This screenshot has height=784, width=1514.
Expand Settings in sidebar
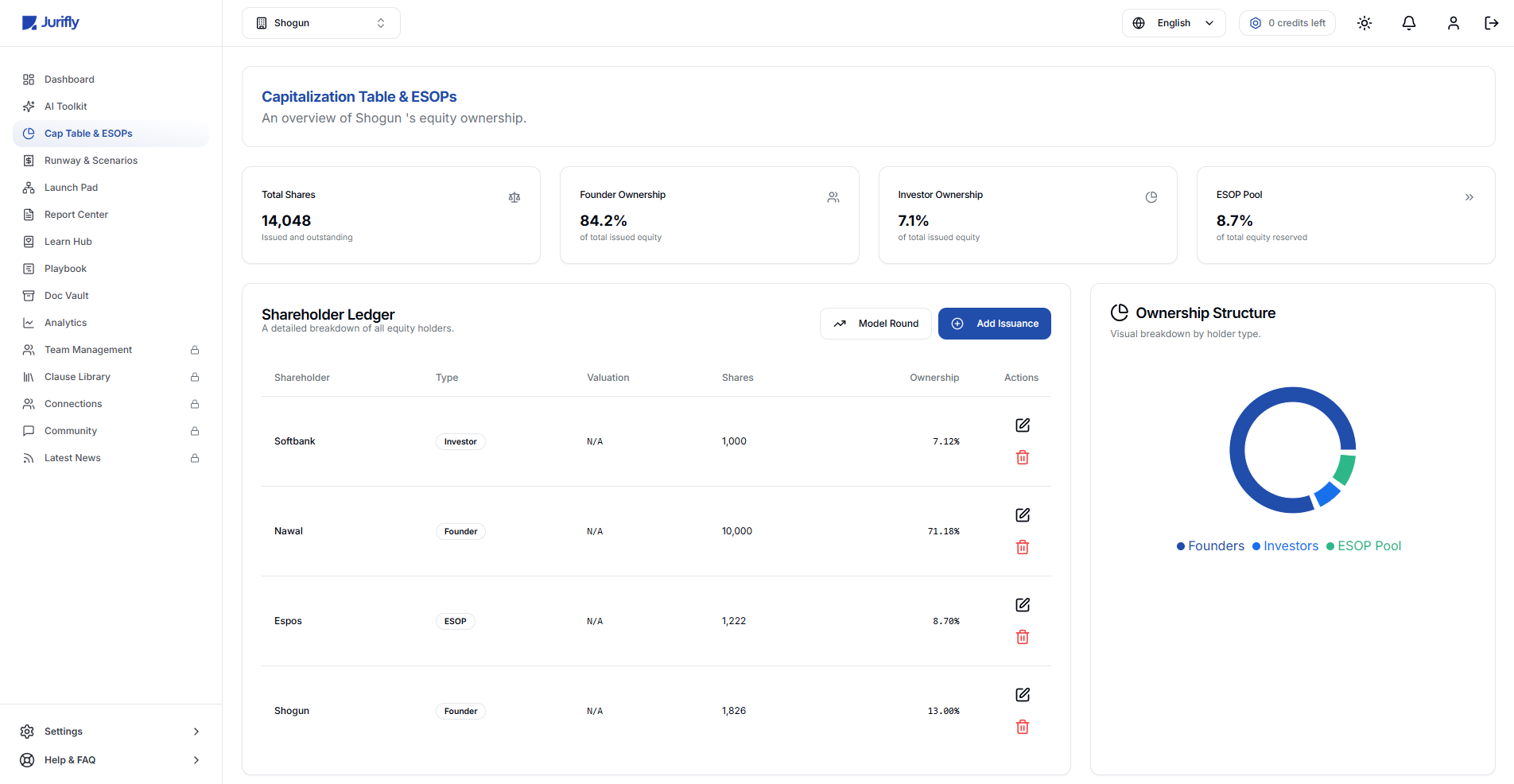[x=111, y=732]
